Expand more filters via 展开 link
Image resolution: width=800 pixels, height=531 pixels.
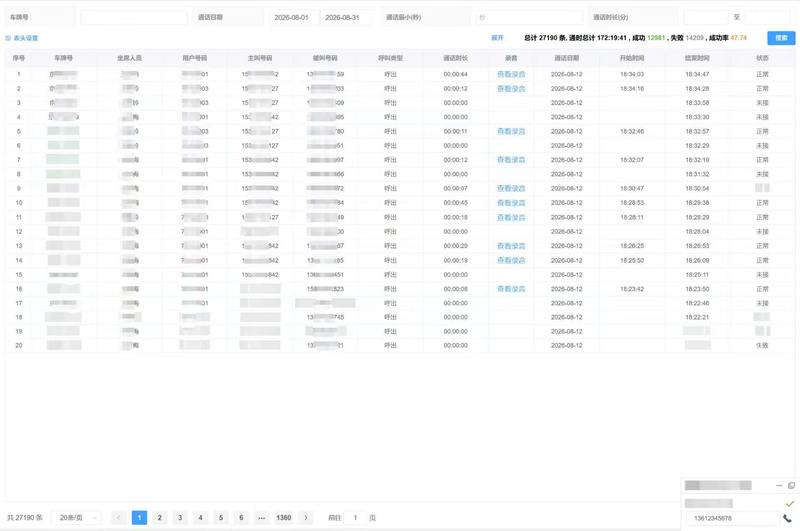497,38
